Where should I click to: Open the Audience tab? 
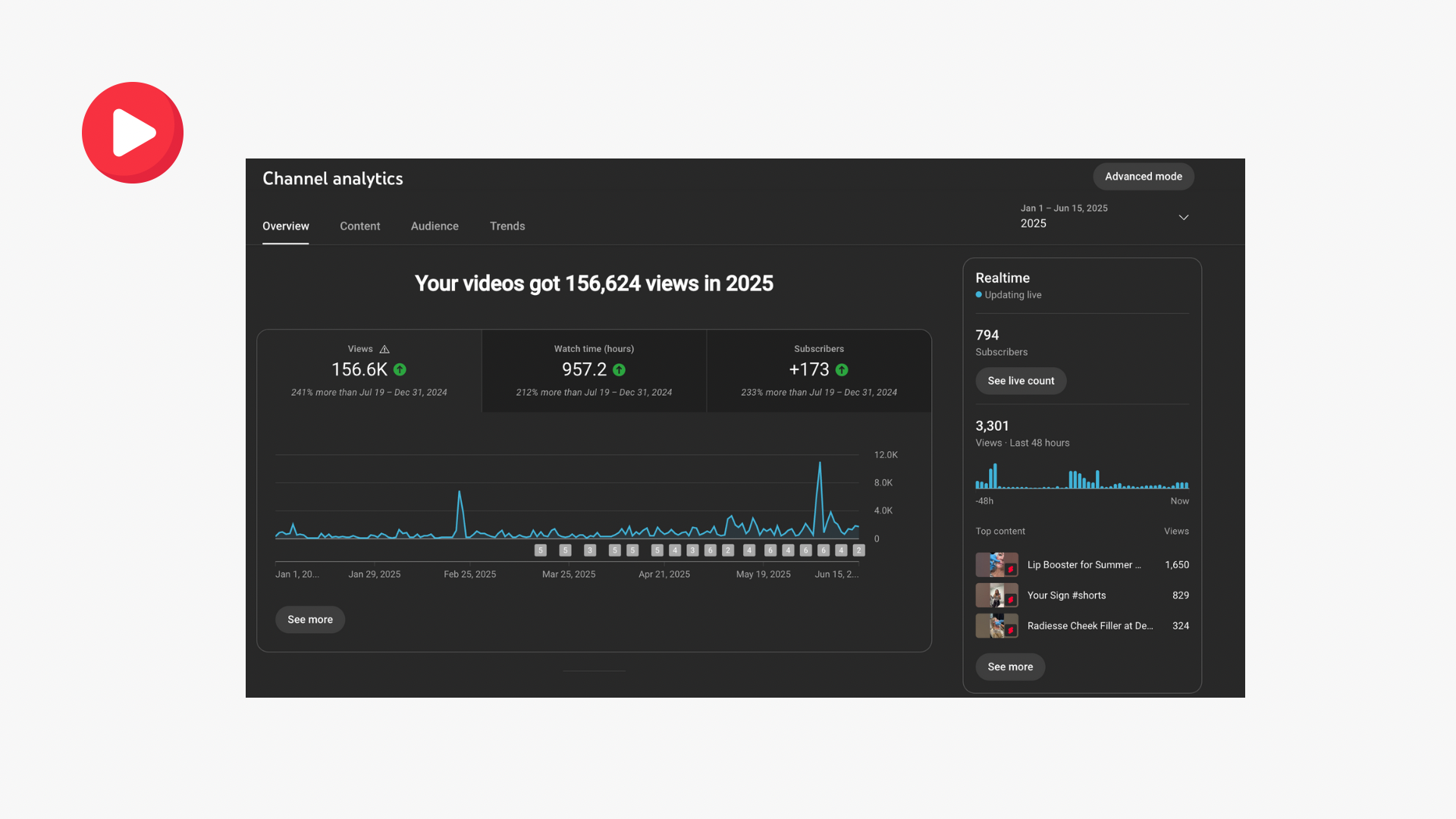pyautogui.click(x=435, y=226)
